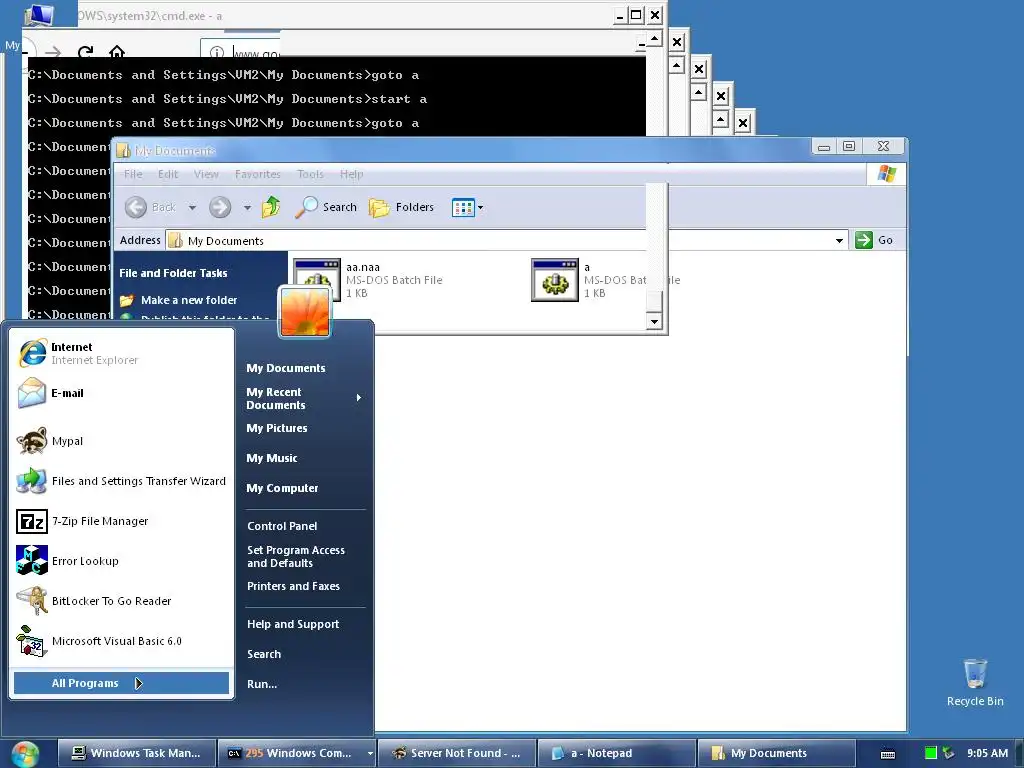Open Search in the My Documents toolbar
Viewport: 1024px width, 768px height.
click(x=326, y=207)
